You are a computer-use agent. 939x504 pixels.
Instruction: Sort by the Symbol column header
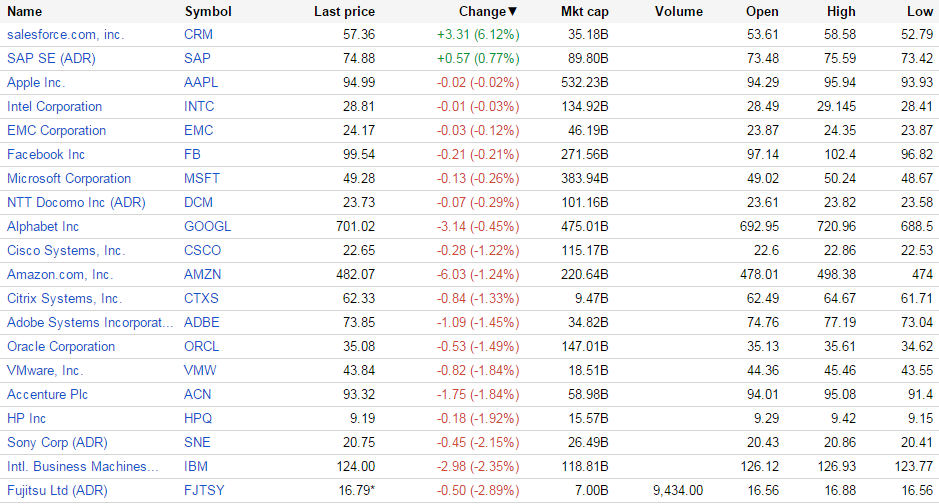click(x=208, y=11)
